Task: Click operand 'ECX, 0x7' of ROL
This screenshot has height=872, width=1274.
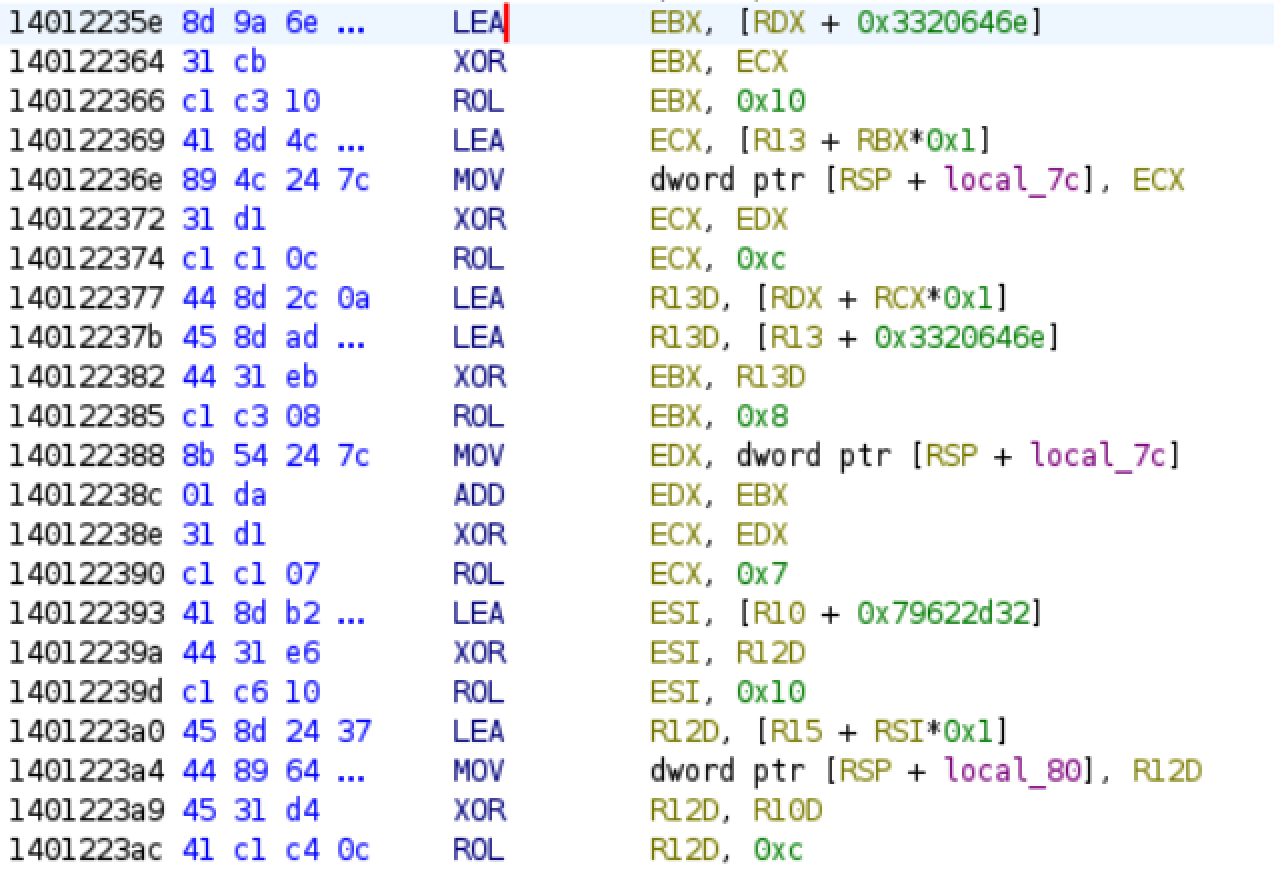Action: [x=718, y=573]
